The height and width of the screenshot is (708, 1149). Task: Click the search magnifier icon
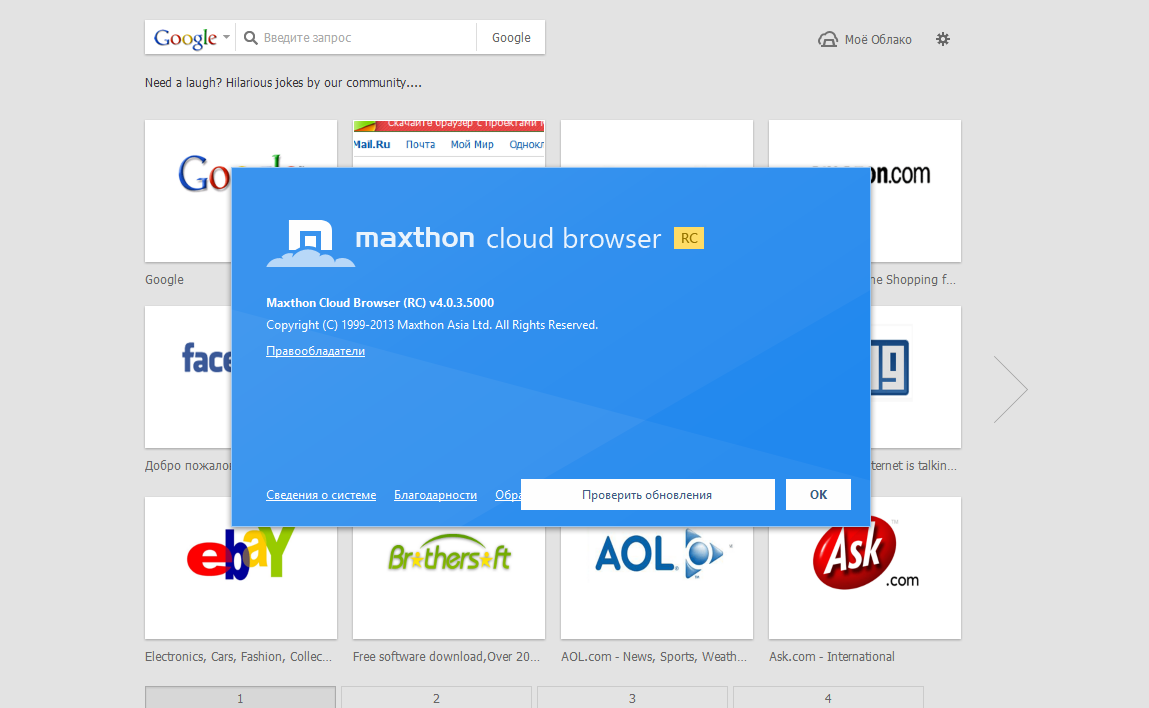[x=251, y=38]
